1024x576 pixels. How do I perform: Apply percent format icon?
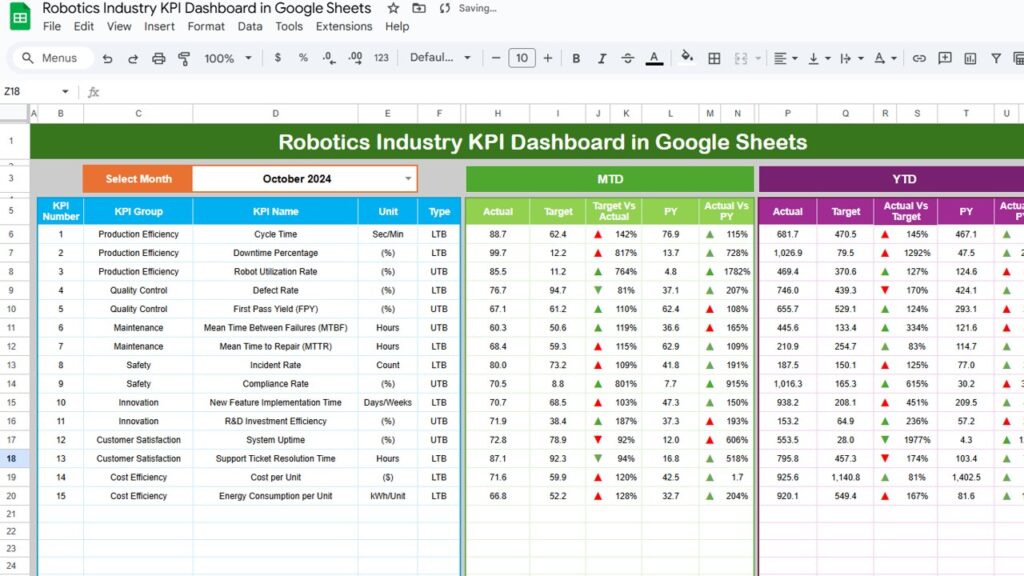pyautogui.click(x=303, y=57)
